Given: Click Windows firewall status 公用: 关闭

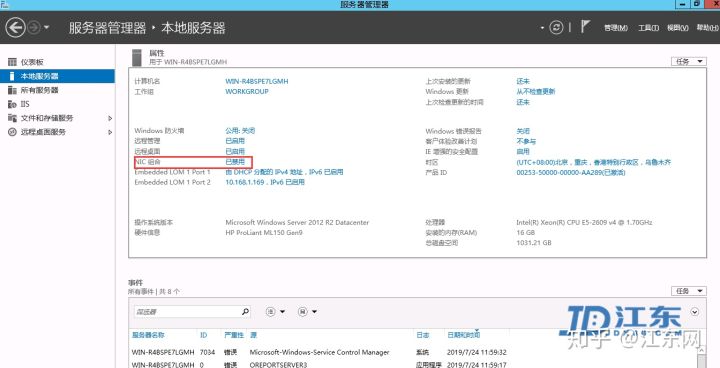Looking at the screenshot, I should (x=240, y=131).
